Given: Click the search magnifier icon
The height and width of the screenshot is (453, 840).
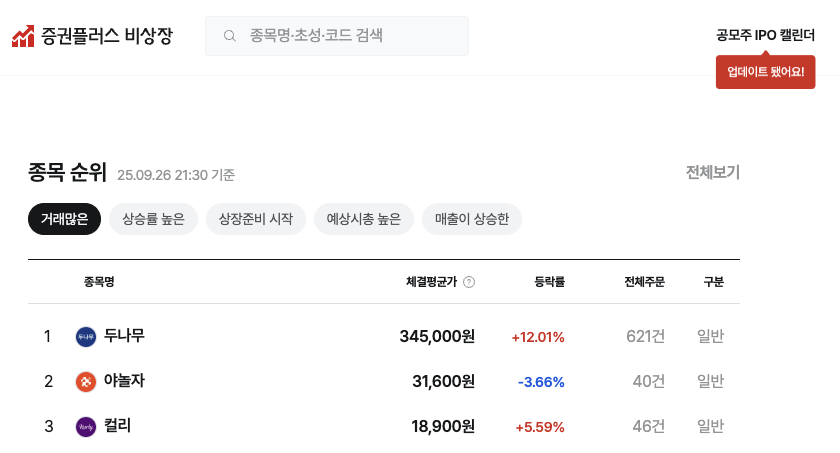Looking at the screenshot, I should [230, 36].
